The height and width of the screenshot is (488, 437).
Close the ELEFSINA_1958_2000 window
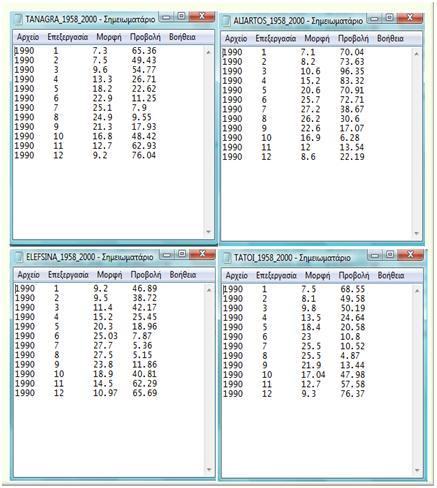point(202,254)
